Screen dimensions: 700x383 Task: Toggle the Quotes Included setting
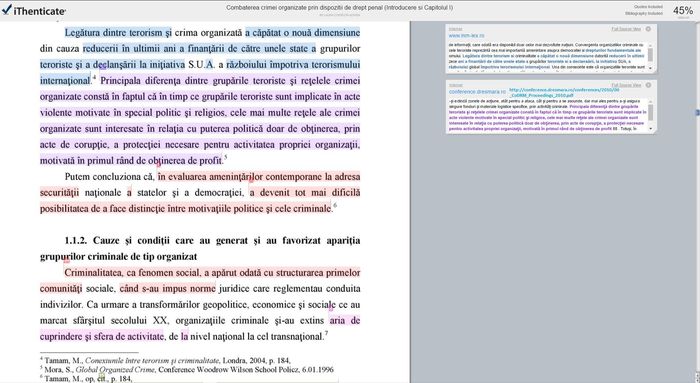pyautogui.click(x=648, y=7)
